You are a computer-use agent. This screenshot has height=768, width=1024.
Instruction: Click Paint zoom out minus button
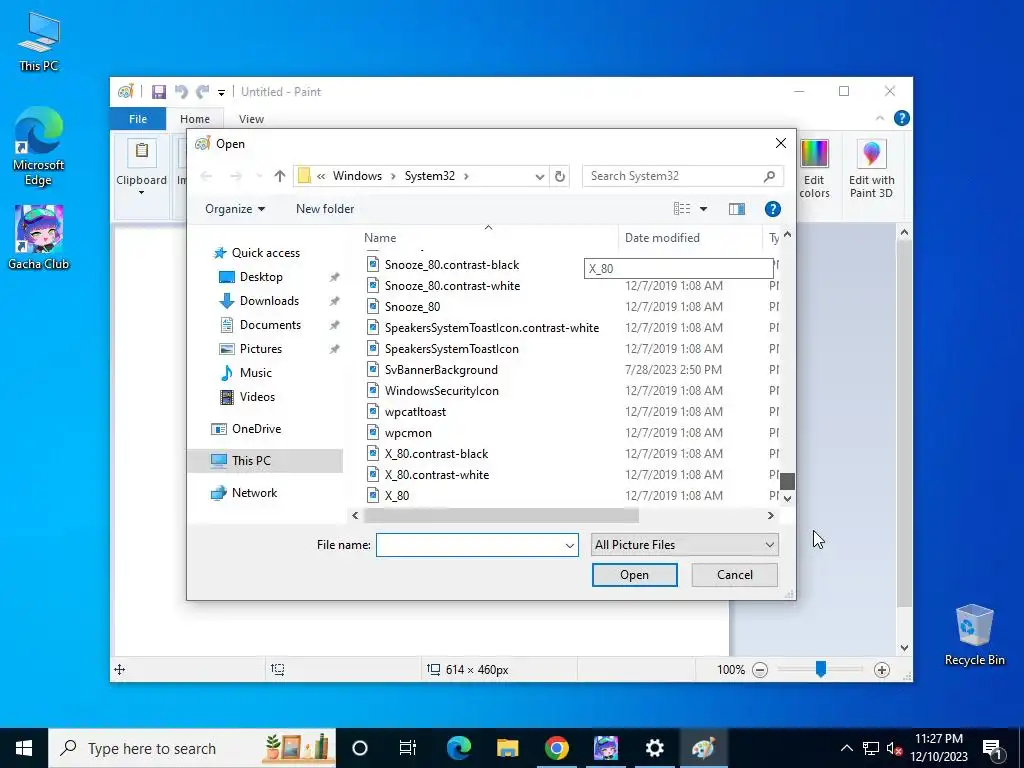(760, 670)
